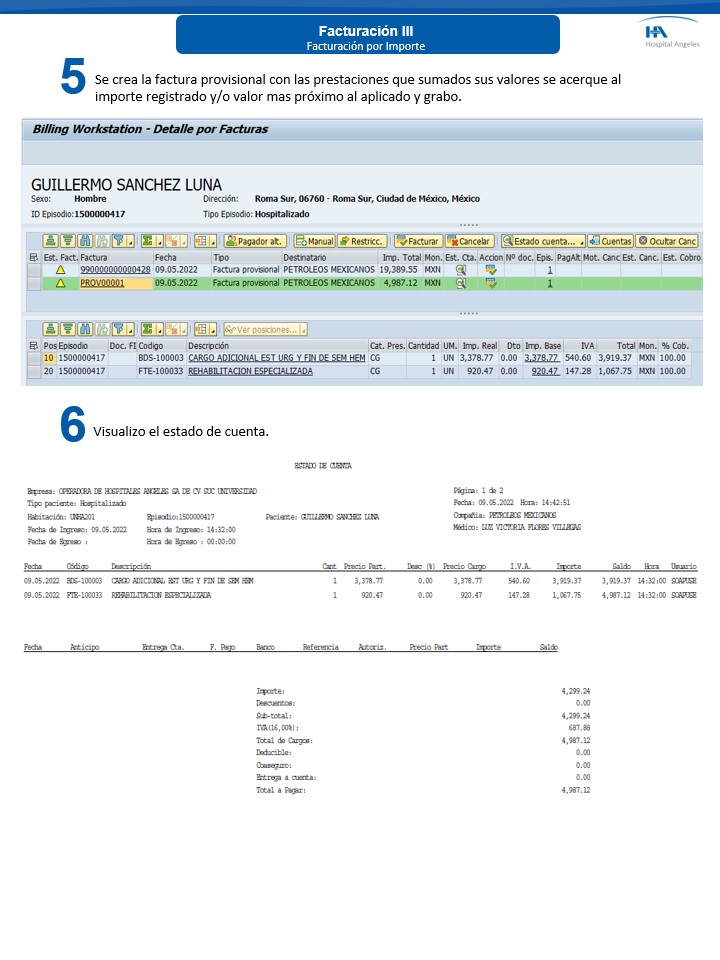Select row of invoice 990000000000428
This screenshot has height=960, width=720.
34,270
